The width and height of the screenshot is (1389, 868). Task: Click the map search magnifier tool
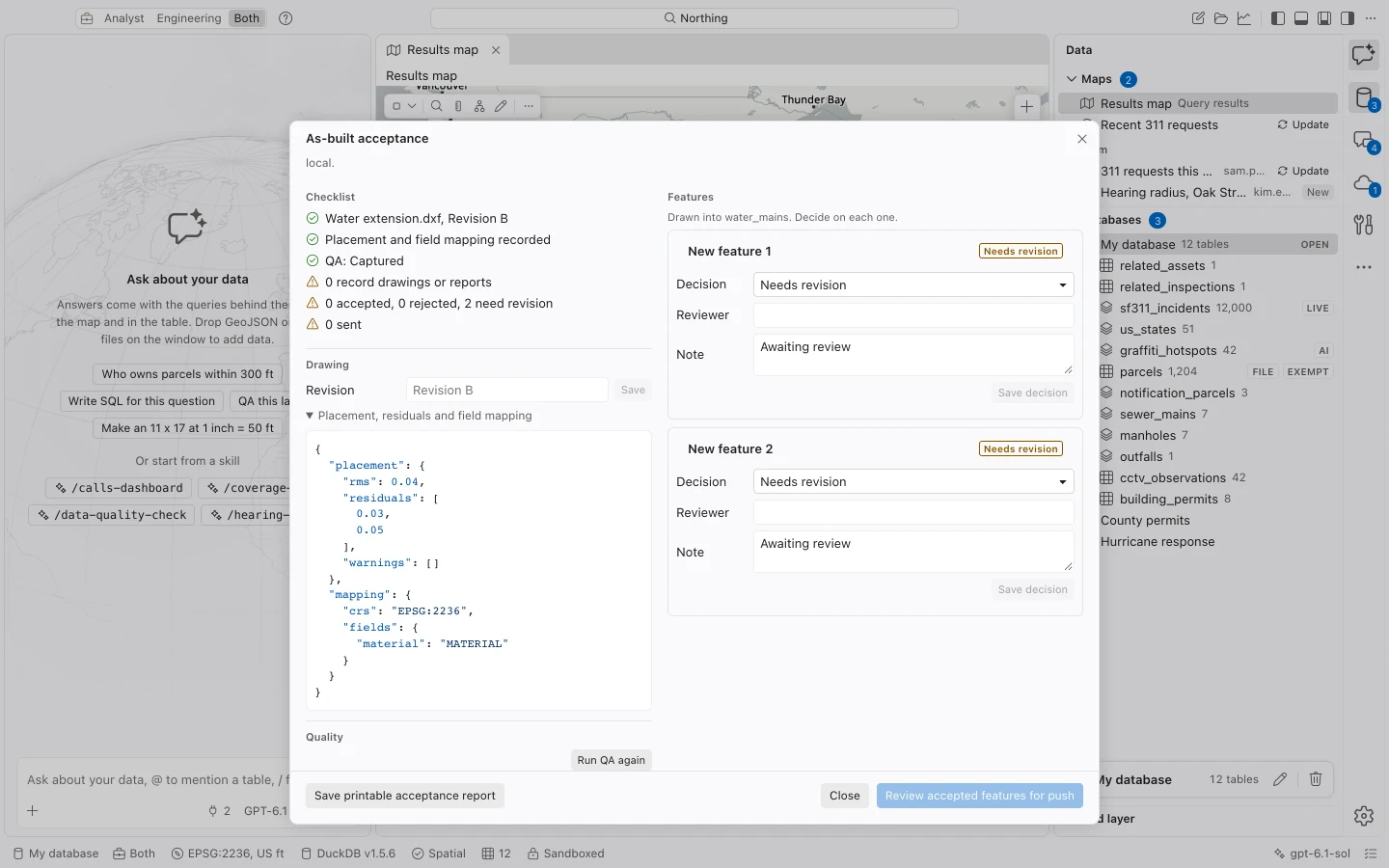tap(437, 106)
